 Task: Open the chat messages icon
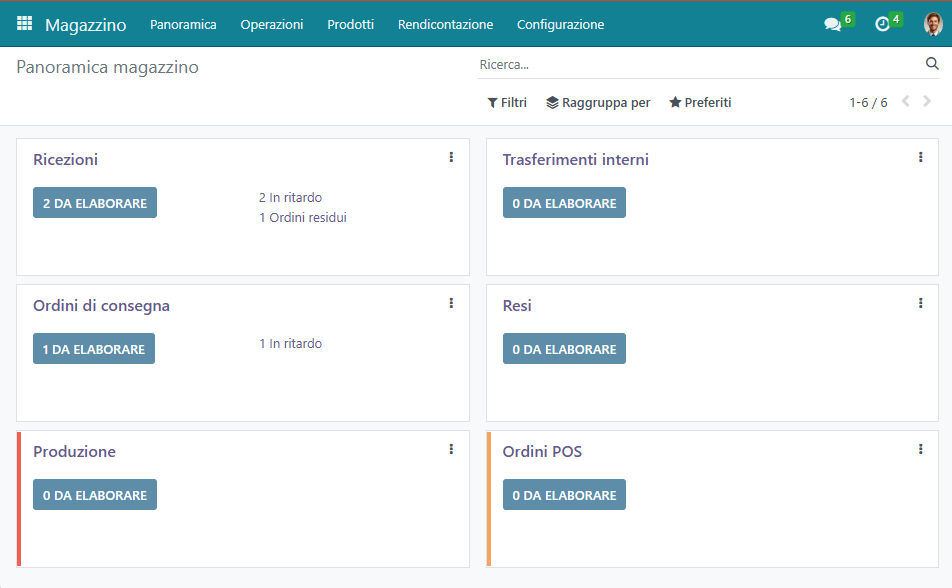tap(832, 24)
